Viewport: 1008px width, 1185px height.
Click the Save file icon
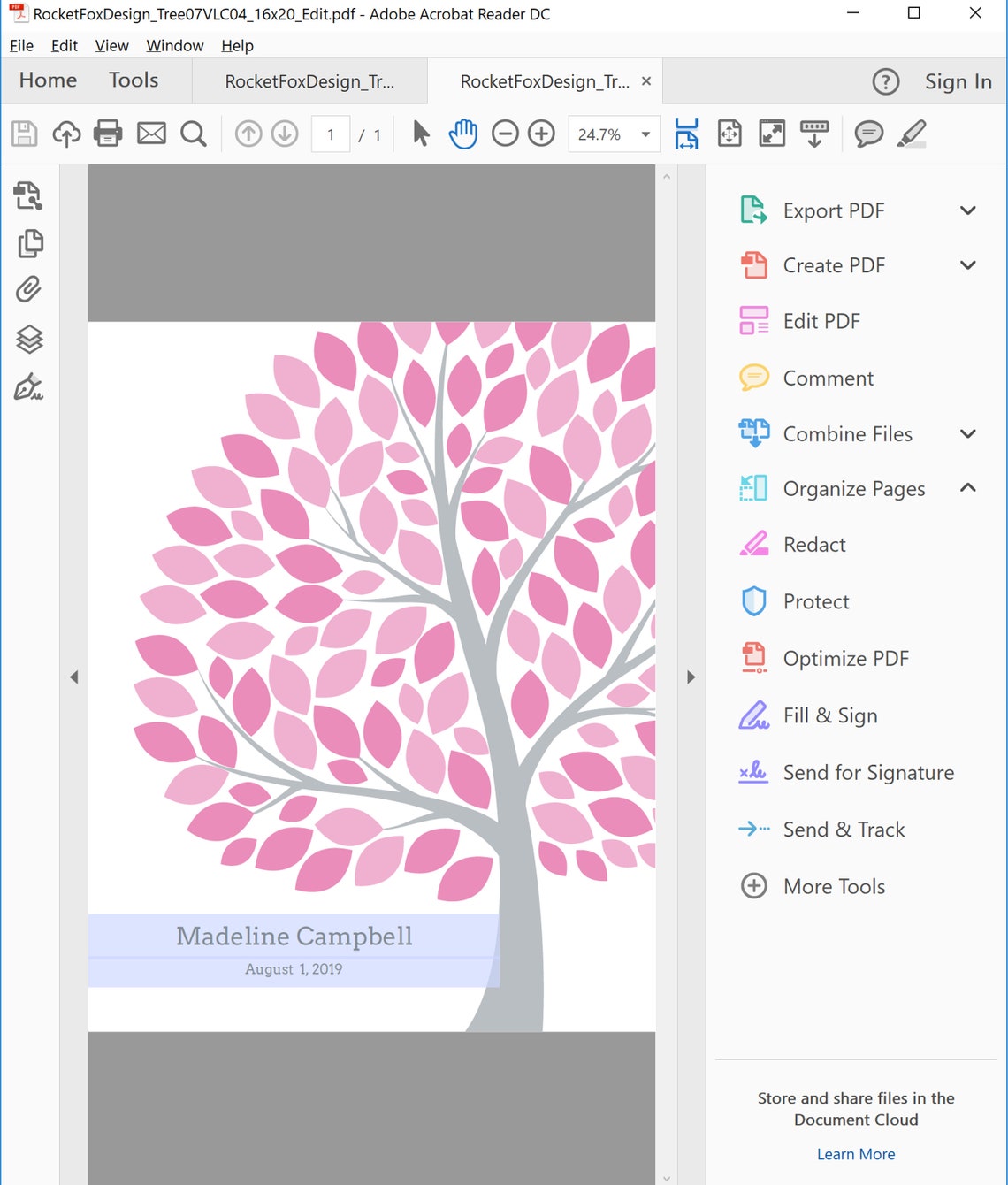coord(24,134)
